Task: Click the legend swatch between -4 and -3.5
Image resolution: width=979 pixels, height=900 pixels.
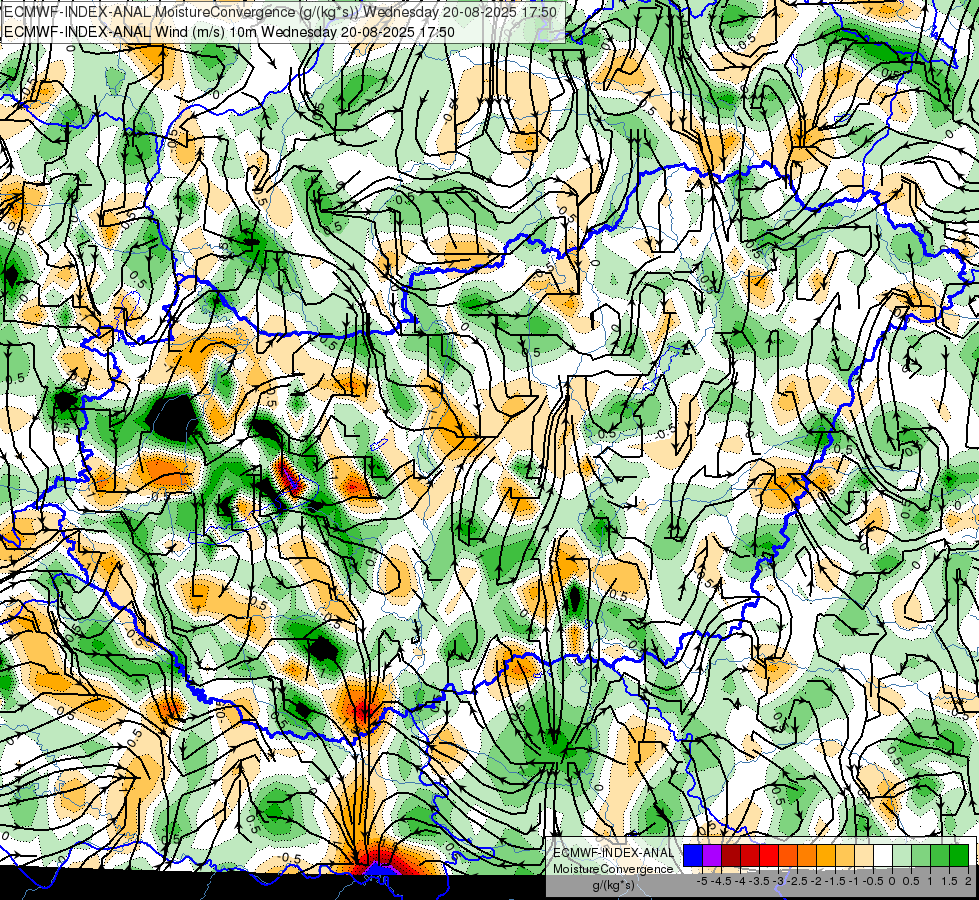Action: tap(750, 856)
